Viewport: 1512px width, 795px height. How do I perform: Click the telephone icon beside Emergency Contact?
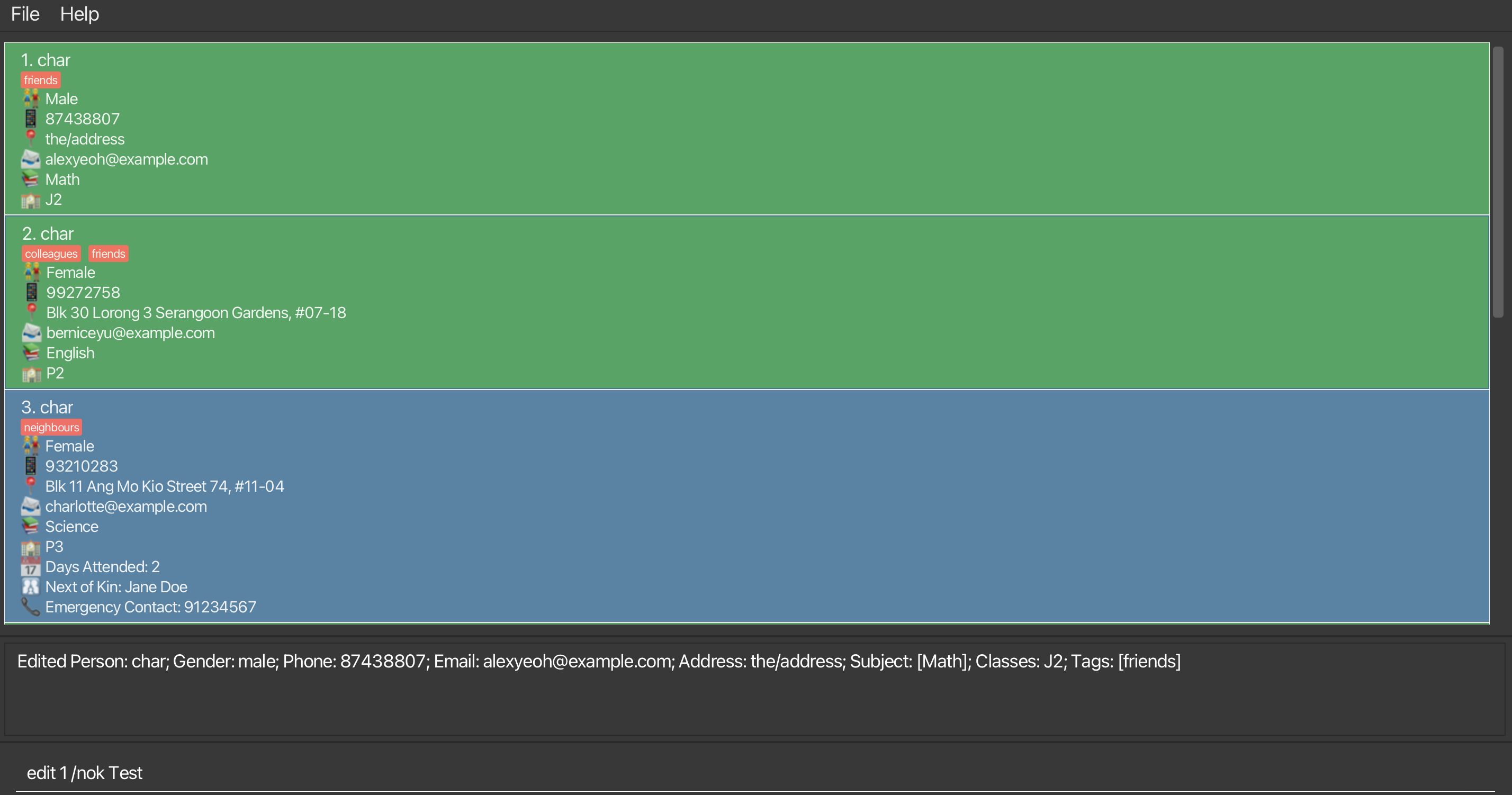point(31,607)
